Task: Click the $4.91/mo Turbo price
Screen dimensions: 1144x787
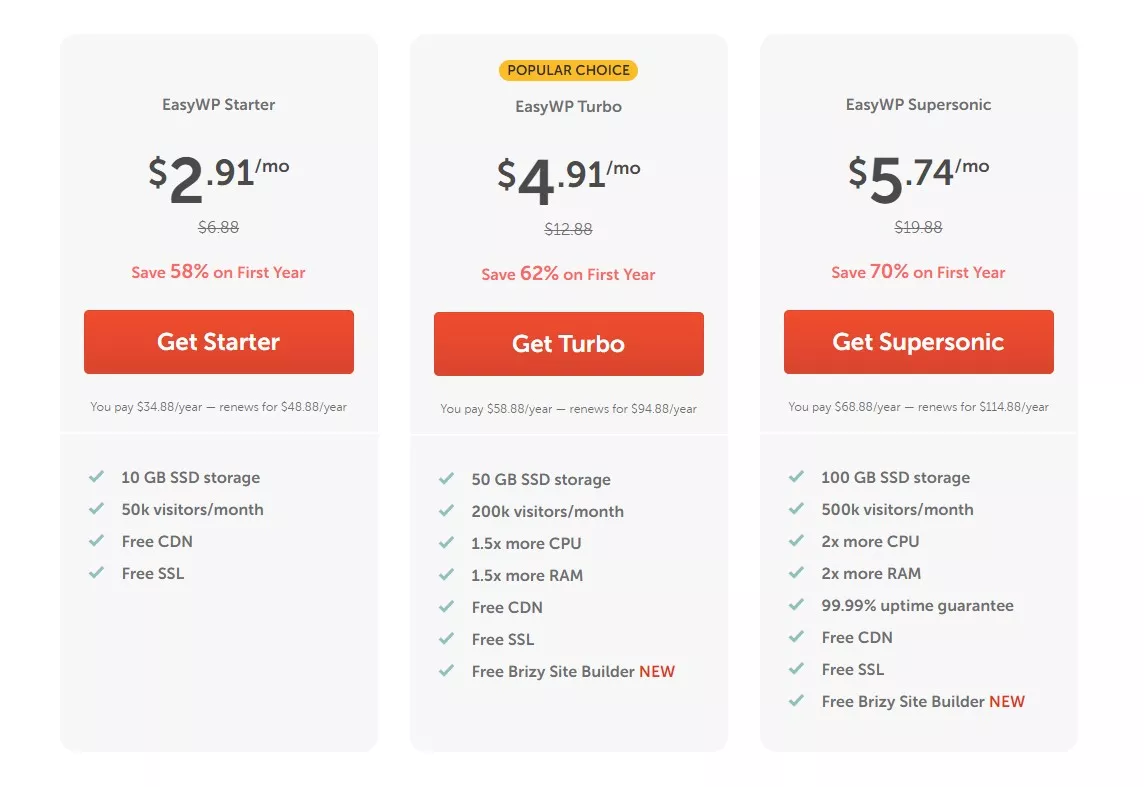Action: point(568,180)
